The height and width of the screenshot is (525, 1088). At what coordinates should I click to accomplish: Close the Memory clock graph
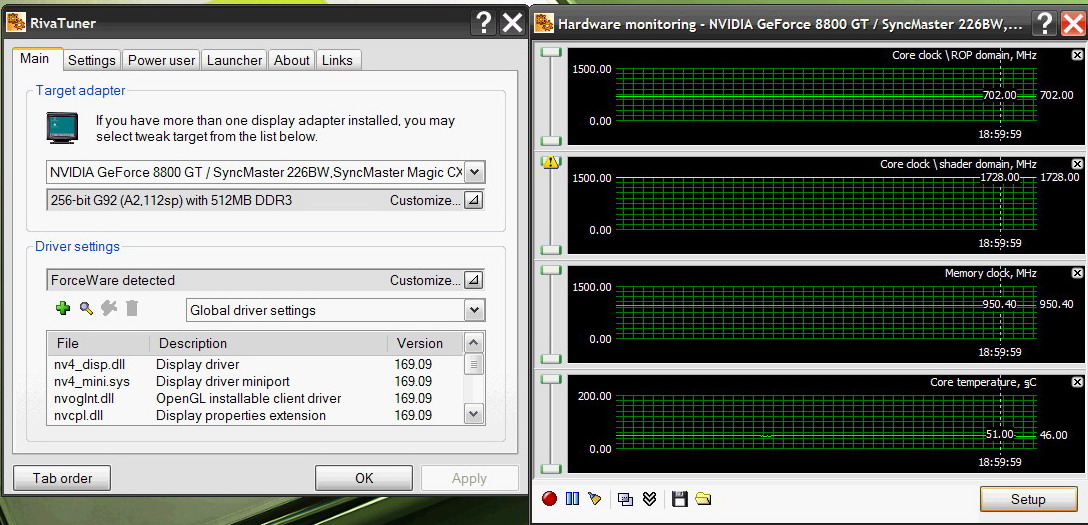[x=1077, y=273]
